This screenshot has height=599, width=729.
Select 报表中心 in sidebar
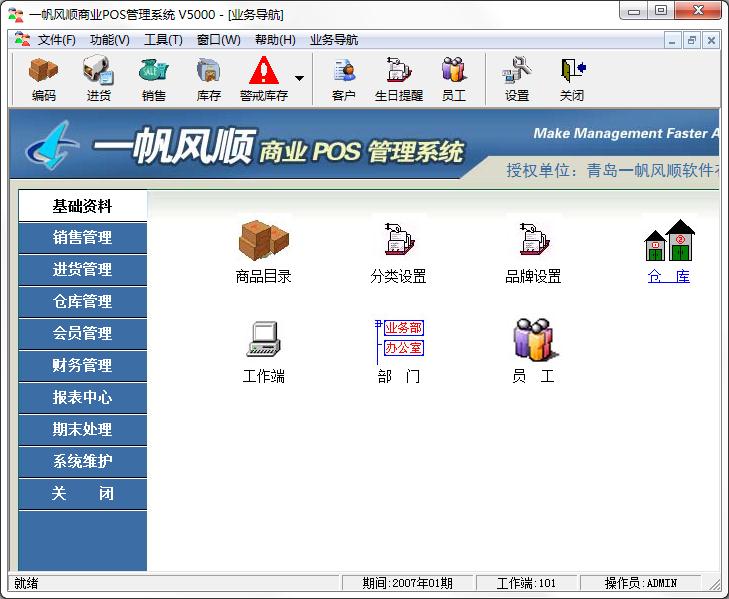83,398
